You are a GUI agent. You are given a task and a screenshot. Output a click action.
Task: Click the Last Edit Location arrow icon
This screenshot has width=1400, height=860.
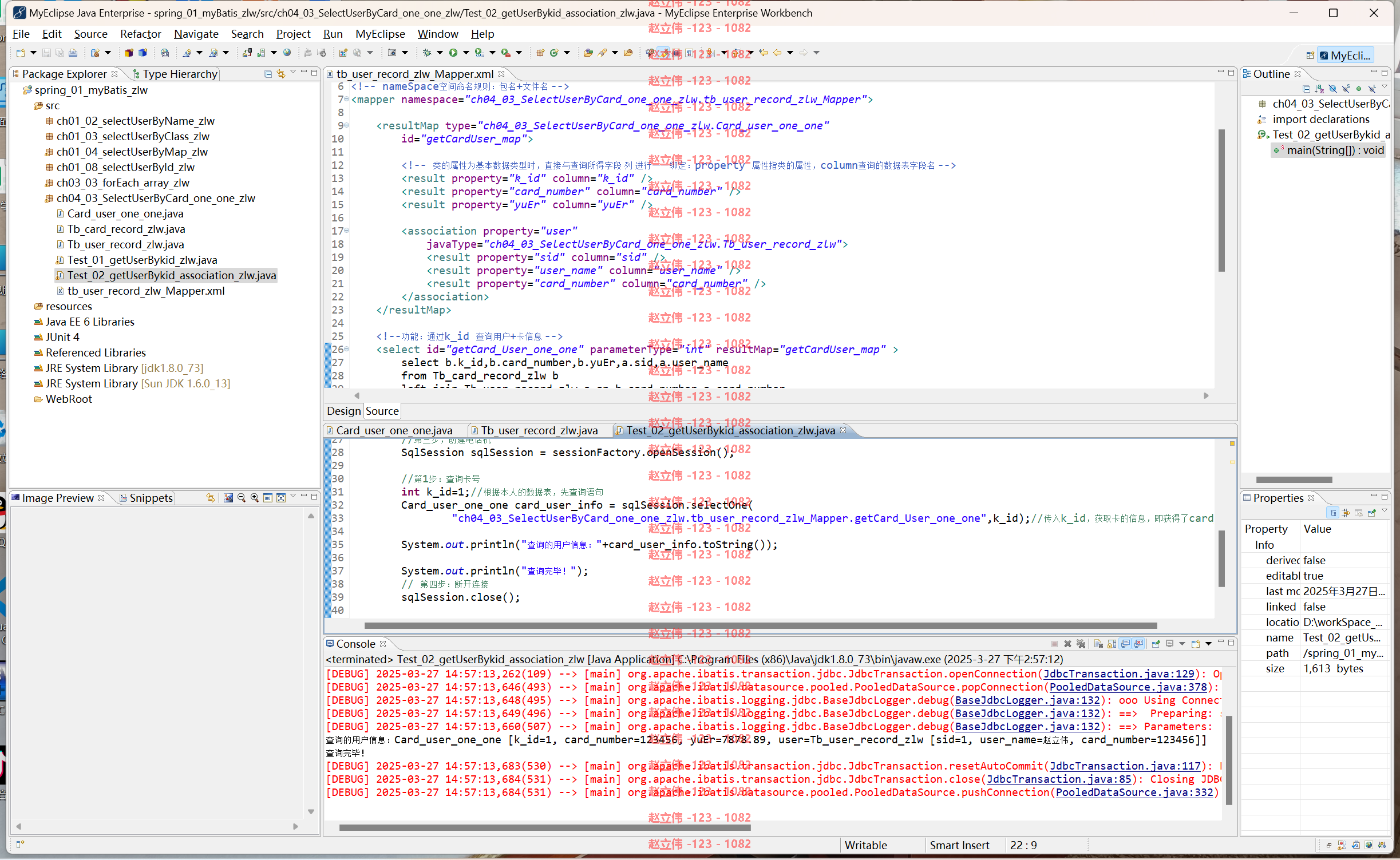pos(764,53)
